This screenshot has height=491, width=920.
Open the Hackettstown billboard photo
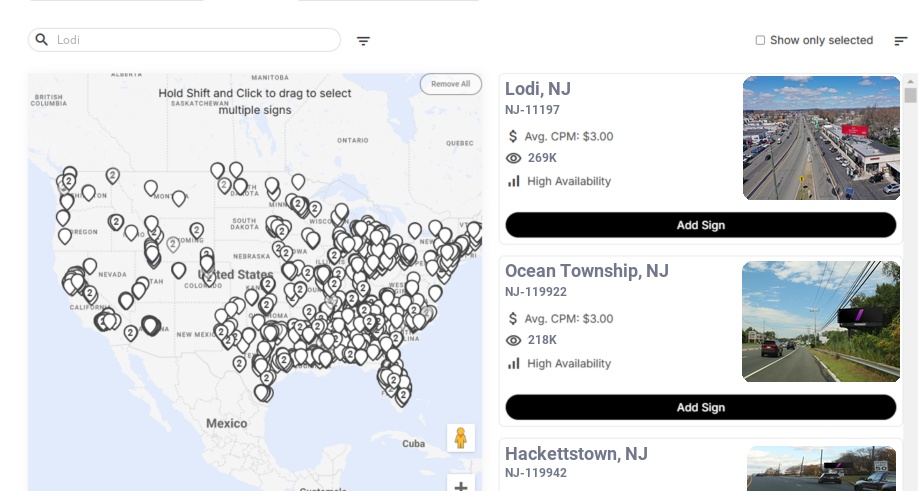[821, 468]
